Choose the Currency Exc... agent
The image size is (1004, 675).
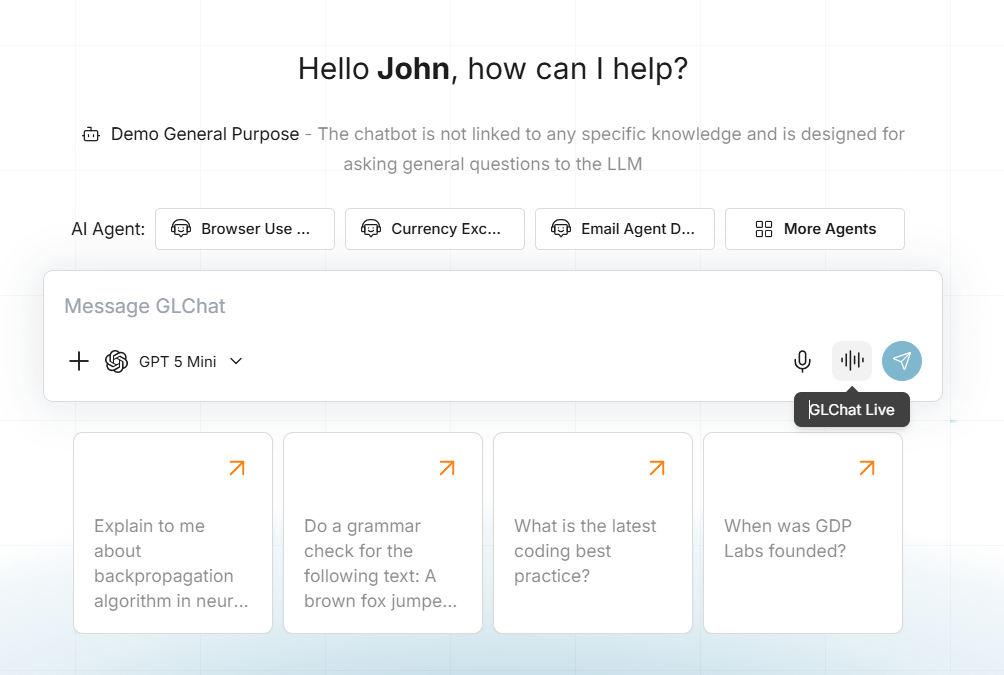click(x=435, y=229)
